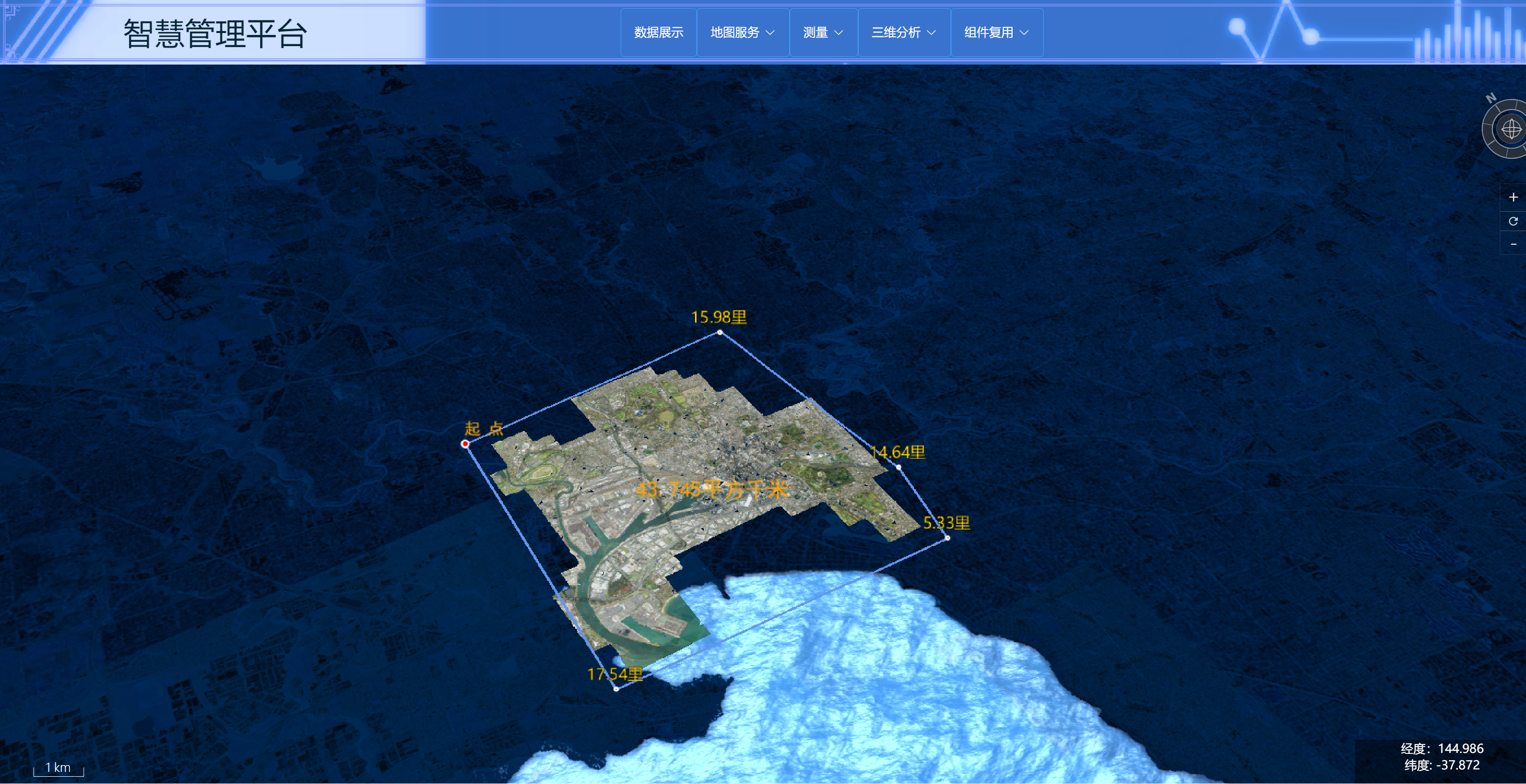Zoom in with the plus button
This screenshot has height=784, width=1526.
(1513, 197)
